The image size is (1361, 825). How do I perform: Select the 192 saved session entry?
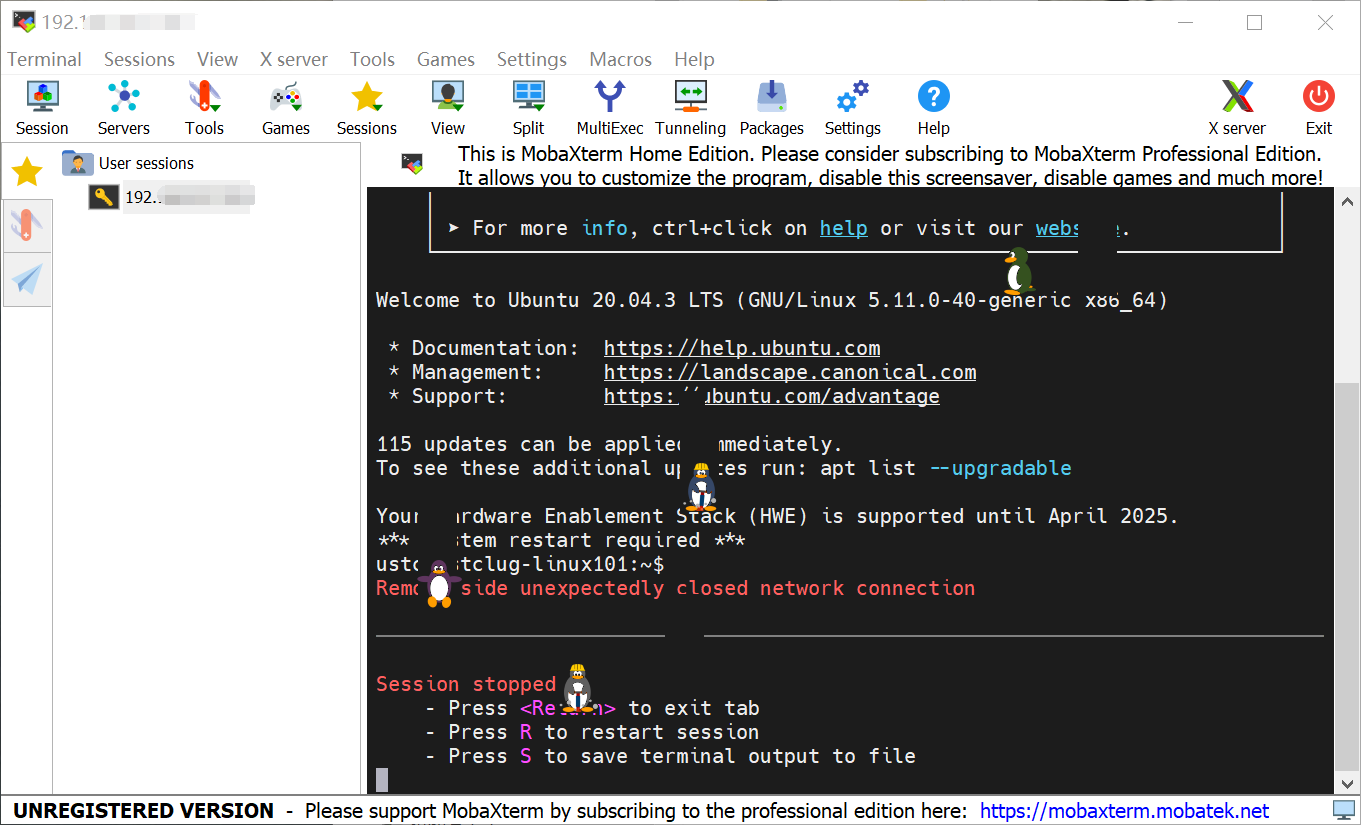pyautogui.click(x=188, y=197)
